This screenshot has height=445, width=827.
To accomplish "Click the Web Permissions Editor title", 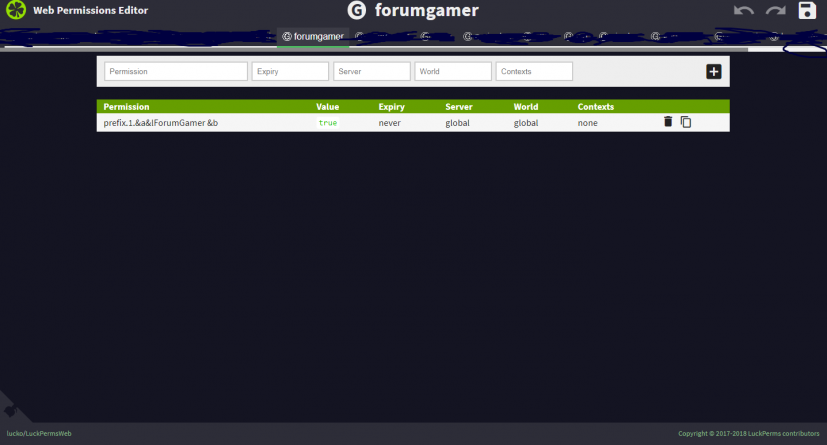I will [x=91, y=10].
